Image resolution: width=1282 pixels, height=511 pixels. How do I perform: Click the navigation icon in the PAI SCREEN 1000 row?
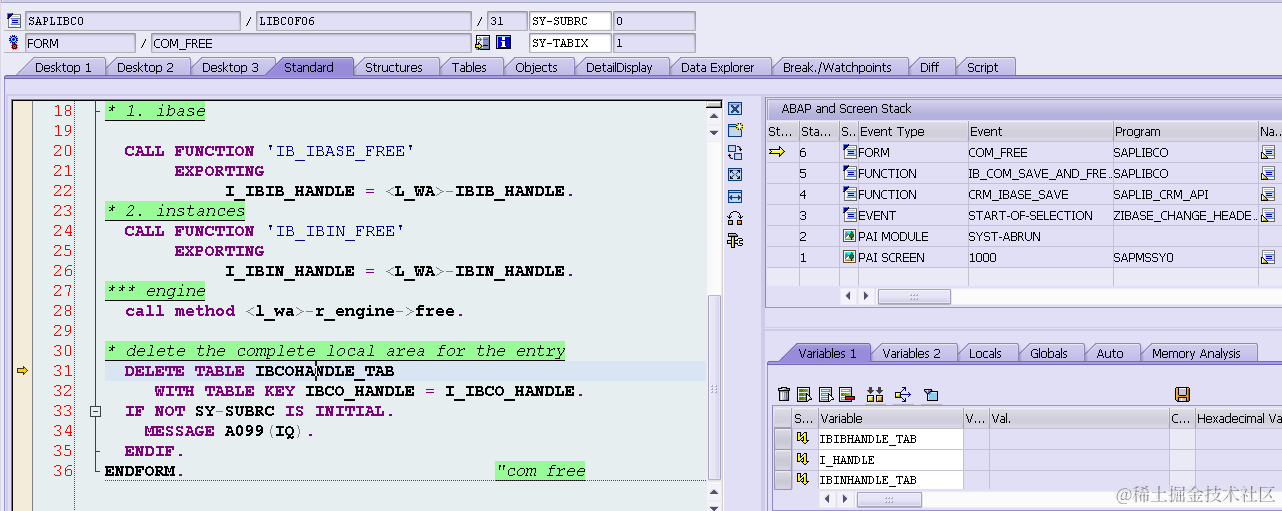pyautogui.click(x=1268, y=257)
